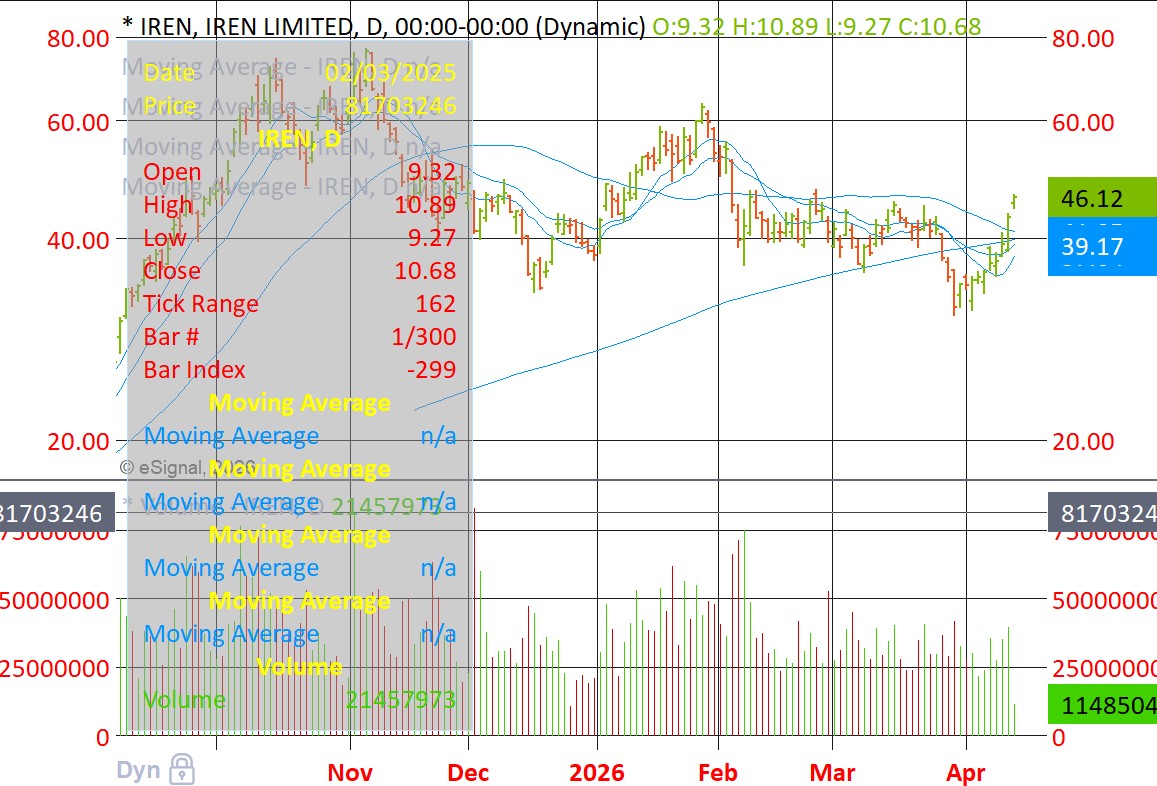Viewport: 1157px width, 786px height.
Task: Click the Date 02/03/2025 row in data window
Action: pos(300,72)
